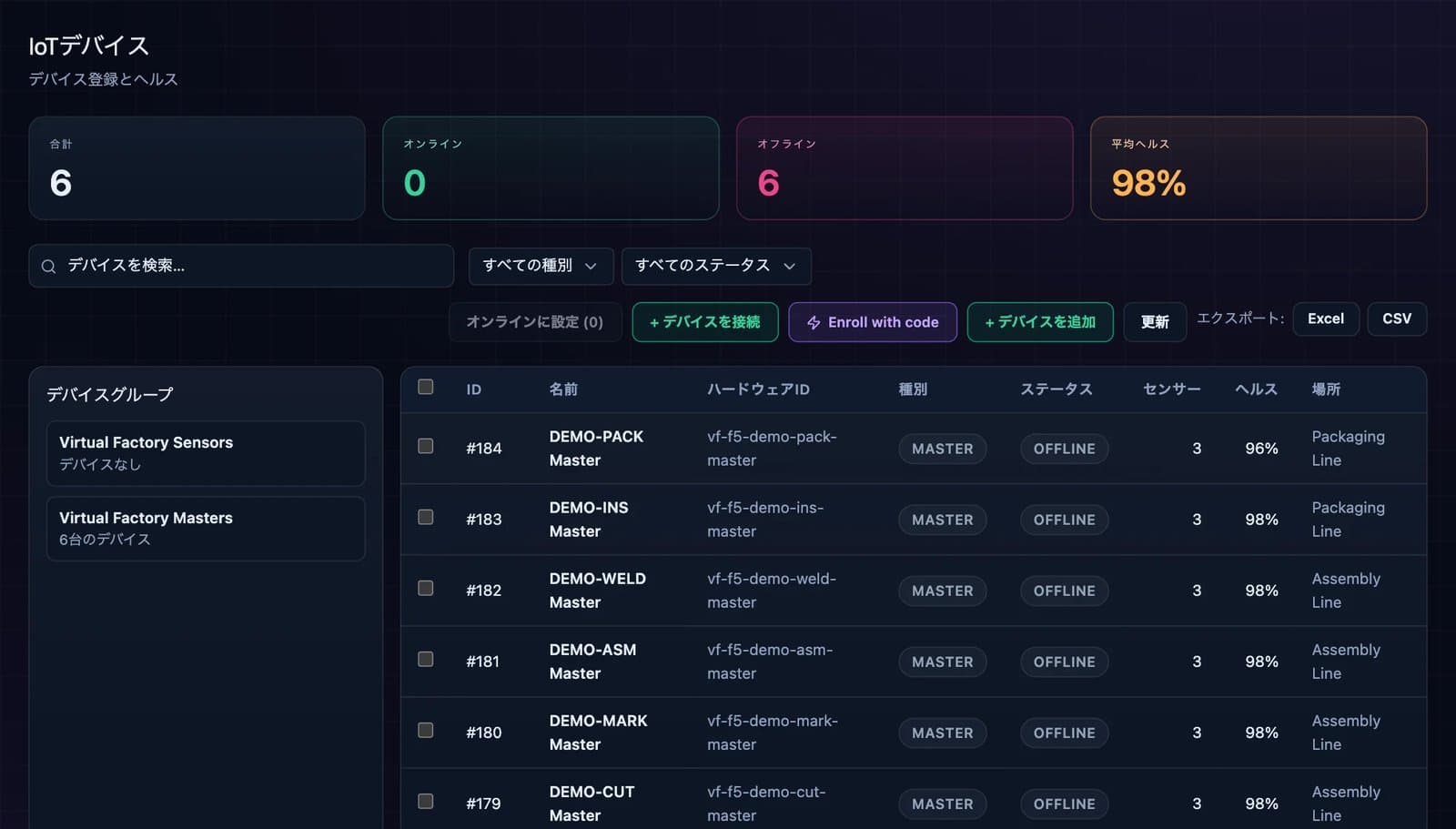
Task: Click the ステータス column header
Action: (1056, 389)
